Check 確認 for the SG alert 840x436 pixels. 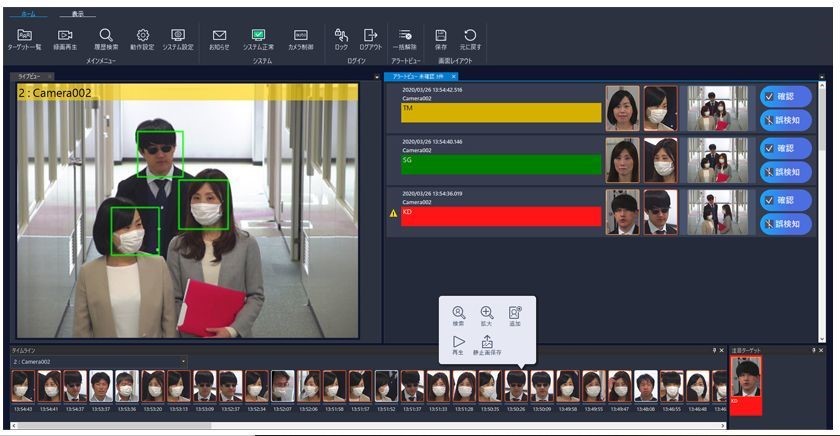(785, 147)
